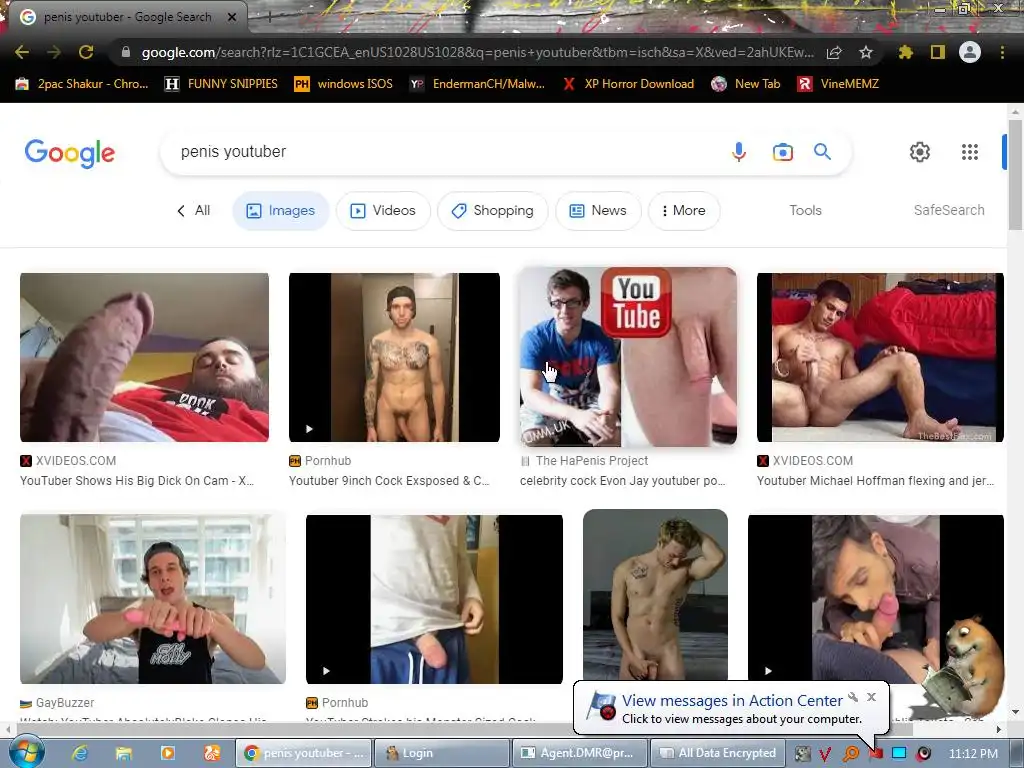Image resolution: width=1024 pixels, height=768 pixels.
Task: Open File Explorer from the taskbar
Action: 123,753
